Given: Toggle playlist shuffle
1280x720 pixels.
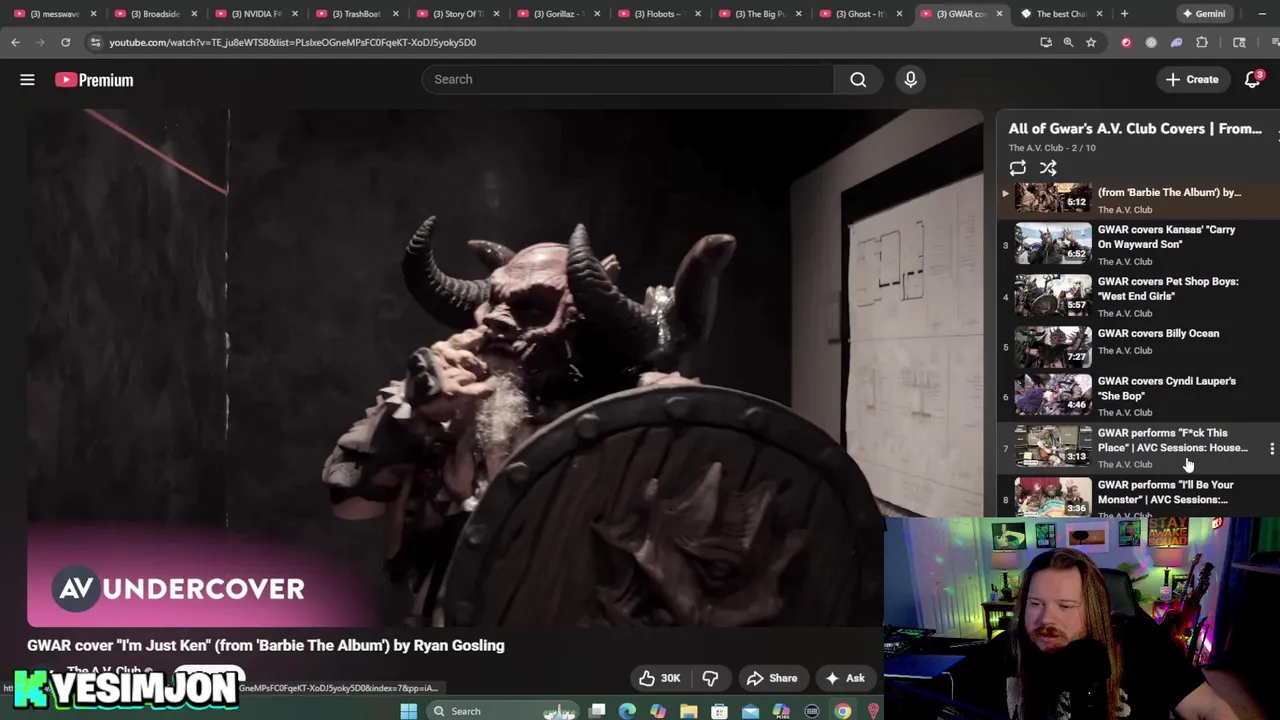Looking at the screenshot, I should [x=1048, y=168].
